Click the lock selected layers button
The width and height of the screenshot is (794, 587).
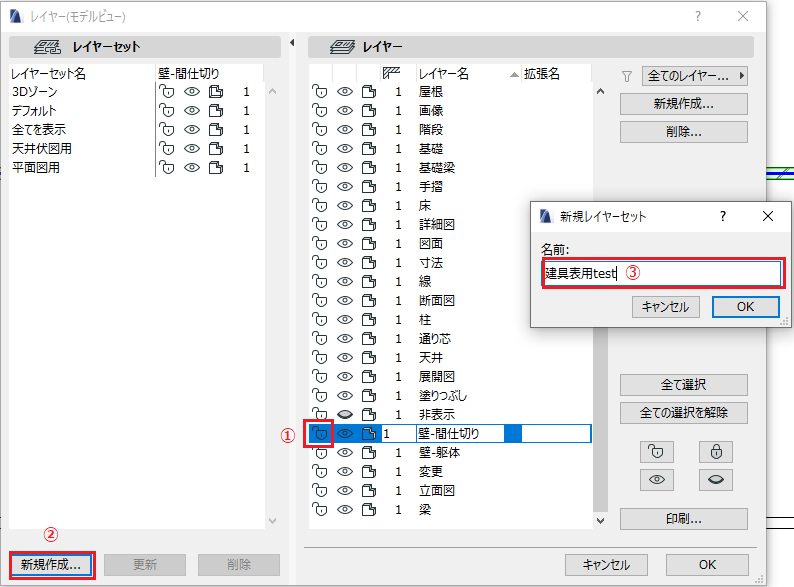click(x=716, y=452)
